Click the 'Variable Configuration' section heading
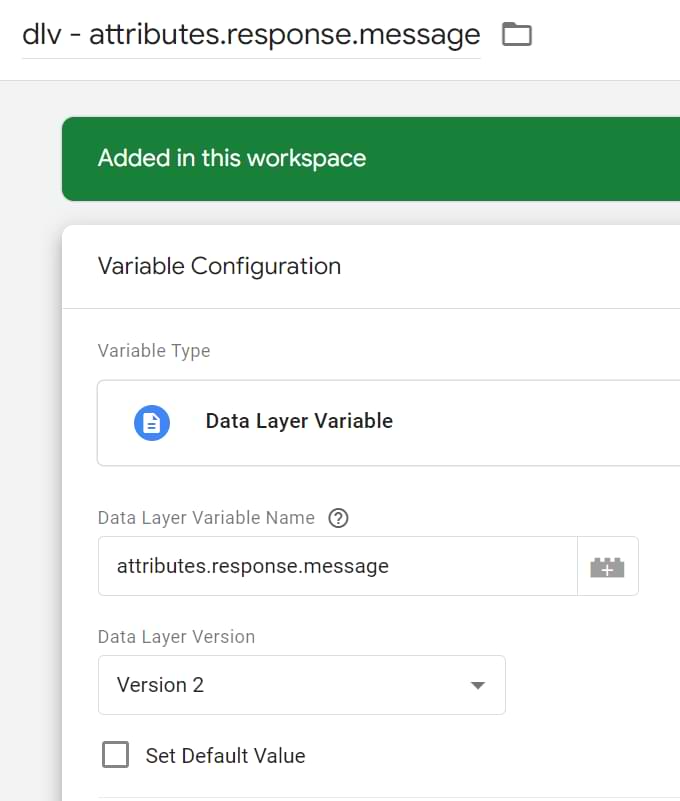This screenshot has height=801, width=680. 219,266
